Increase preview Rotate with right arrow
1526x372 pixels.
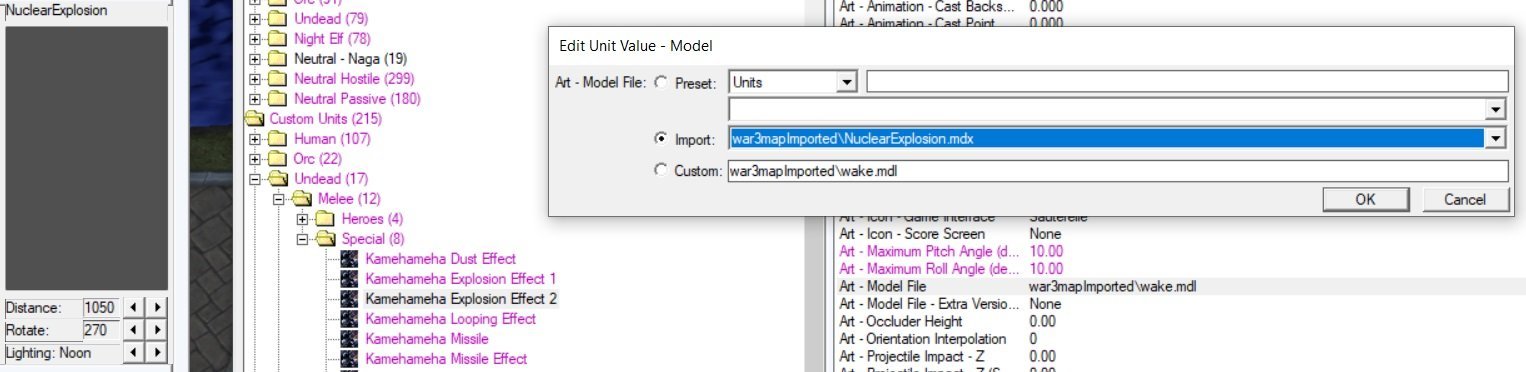[x=157, y=329]
